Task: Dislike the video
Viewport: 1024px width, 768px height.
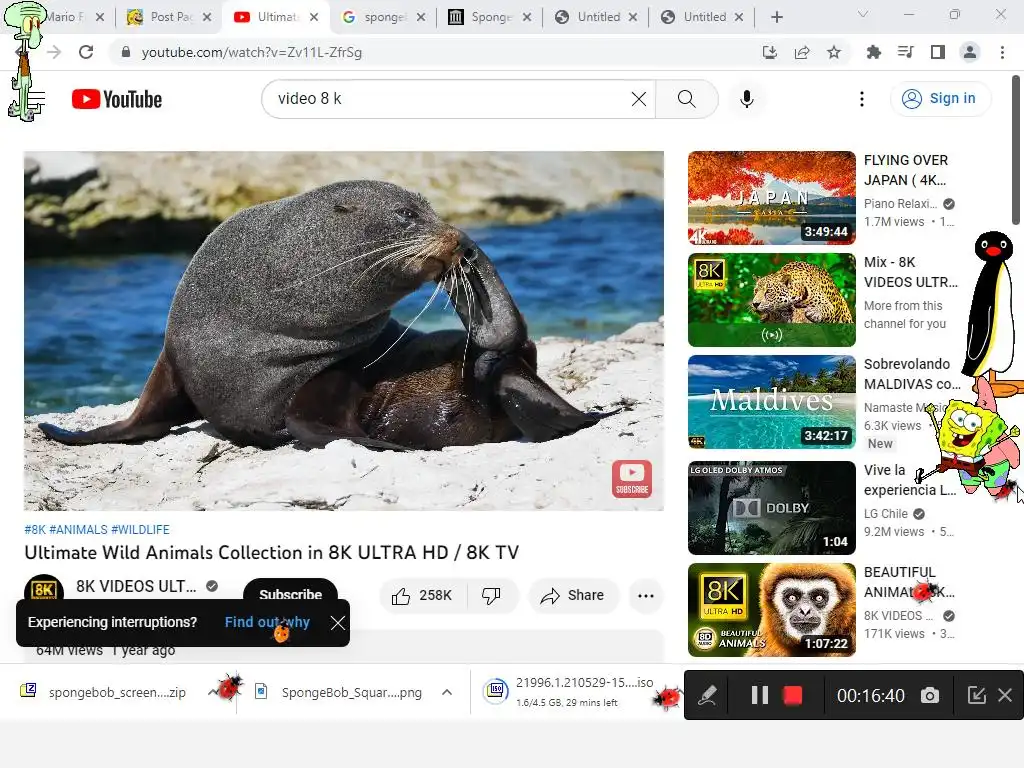Action: pos(491,596)
